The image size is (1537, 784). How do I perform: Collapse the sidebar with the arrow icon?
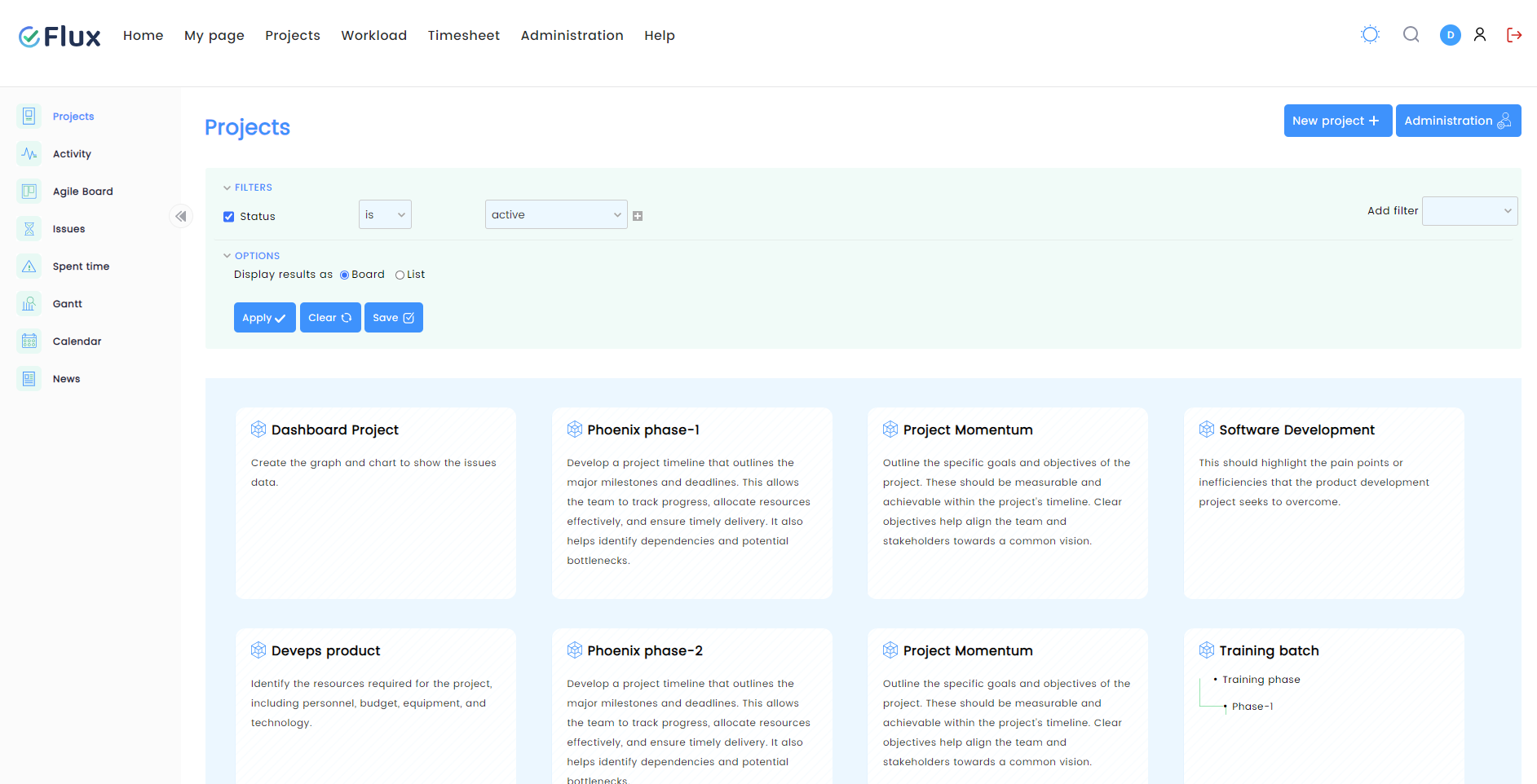pos(181,216)
